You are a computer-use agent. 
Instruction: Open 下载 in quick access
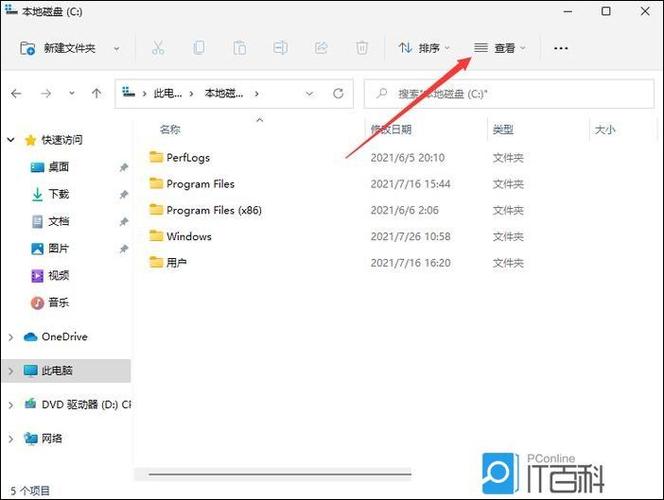(58, 194)
